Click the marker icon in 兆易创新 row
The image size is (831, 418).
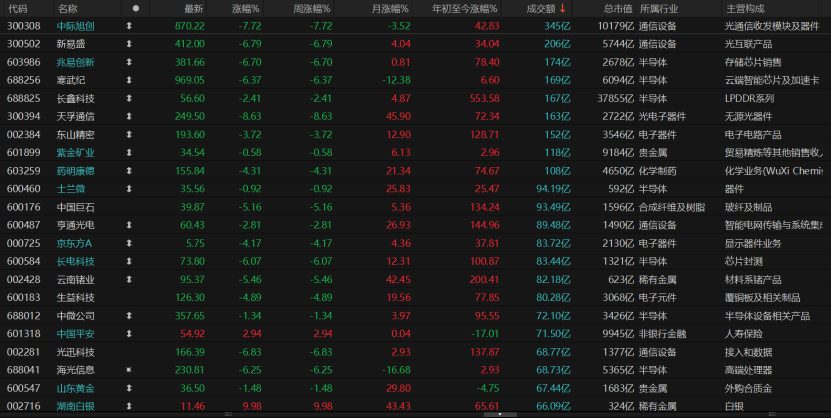coord(129,62)
